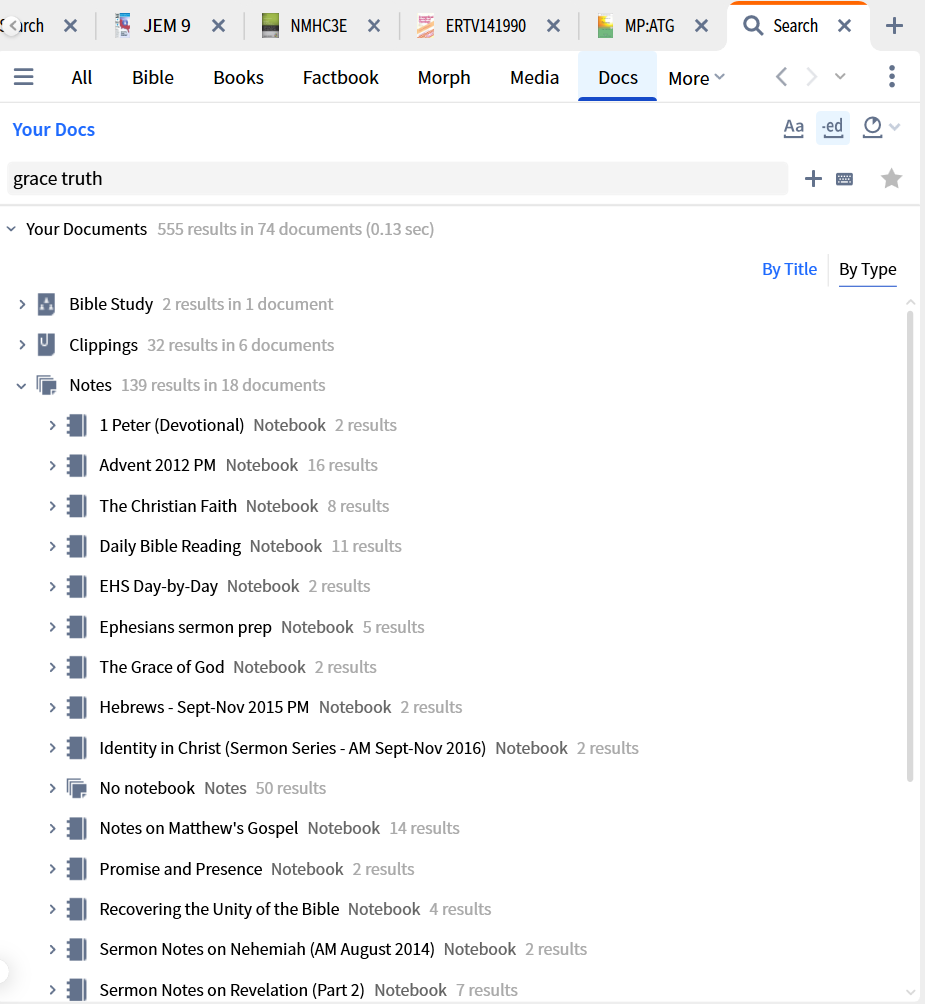Click the No notebook notes icon
925x1004 pixels.
pyautogui.click(x=77, y=788)
